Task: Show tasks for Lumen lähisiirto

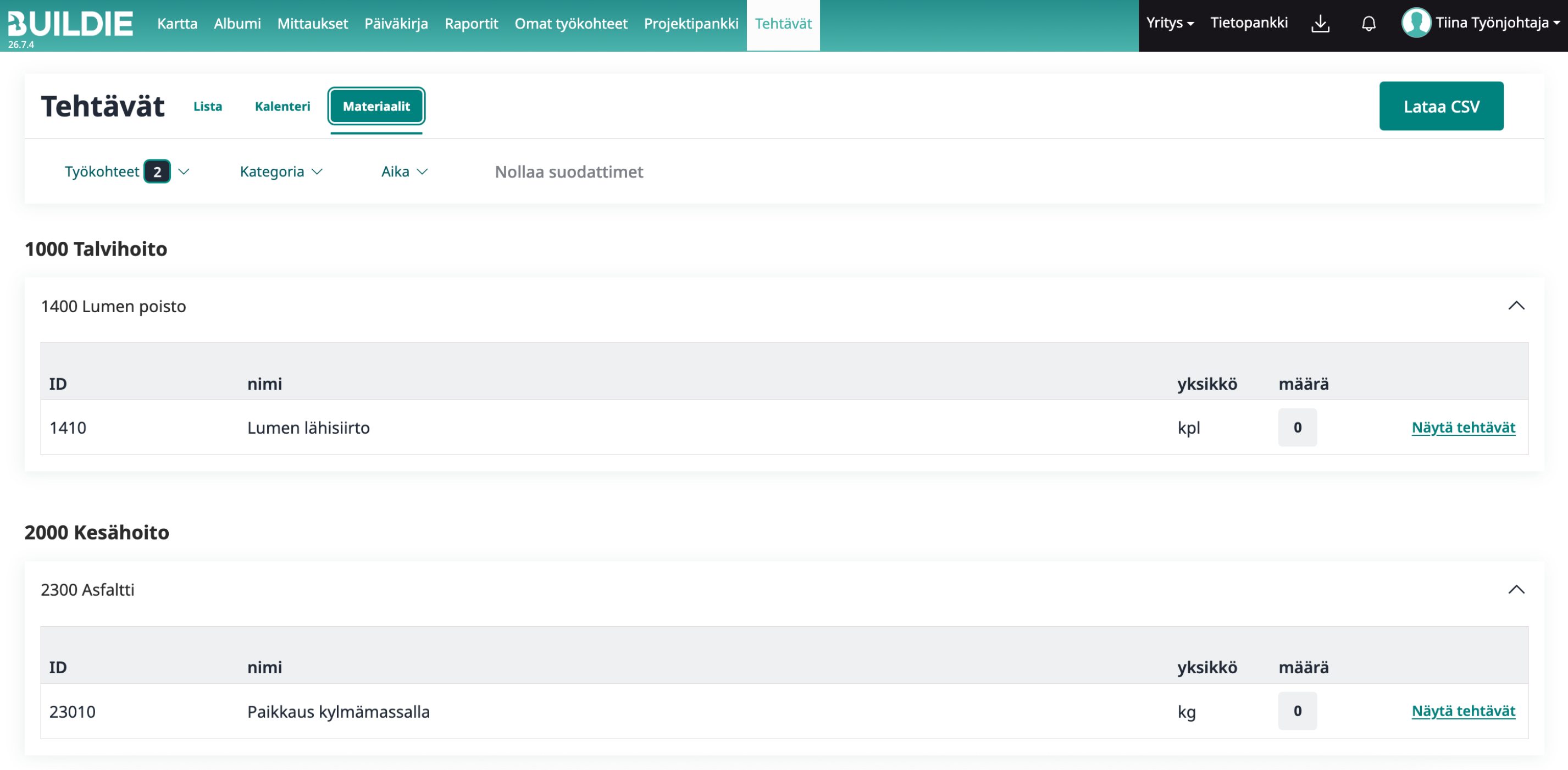Action: [1464, 428]
